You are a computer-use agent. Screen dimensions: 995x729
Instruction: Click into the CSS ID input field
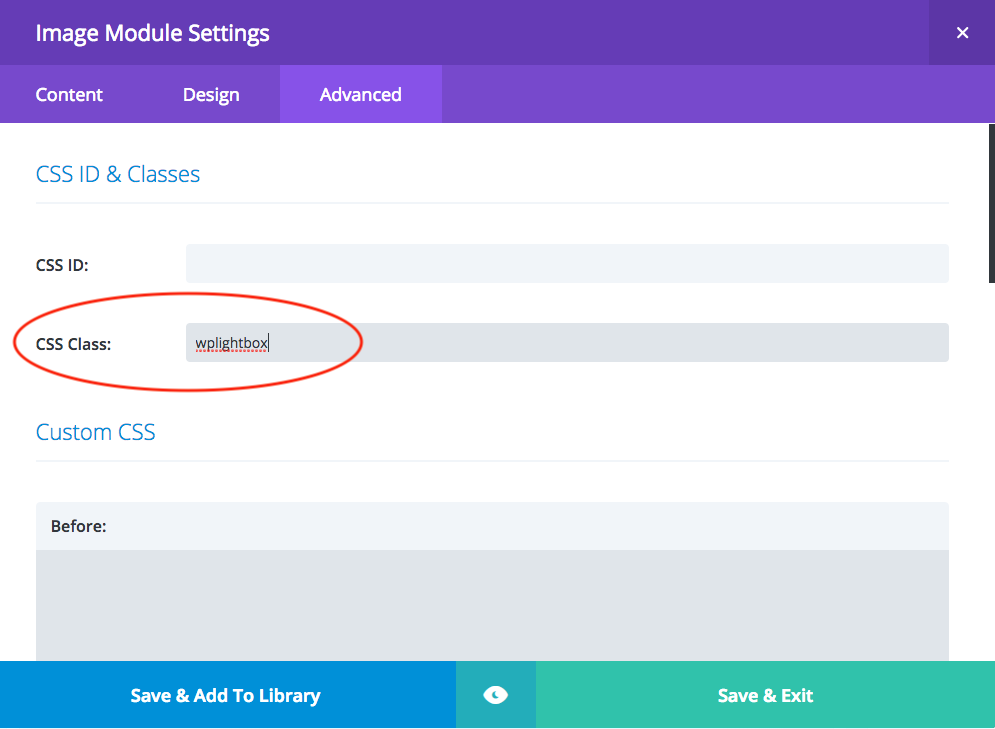point(566,264)
